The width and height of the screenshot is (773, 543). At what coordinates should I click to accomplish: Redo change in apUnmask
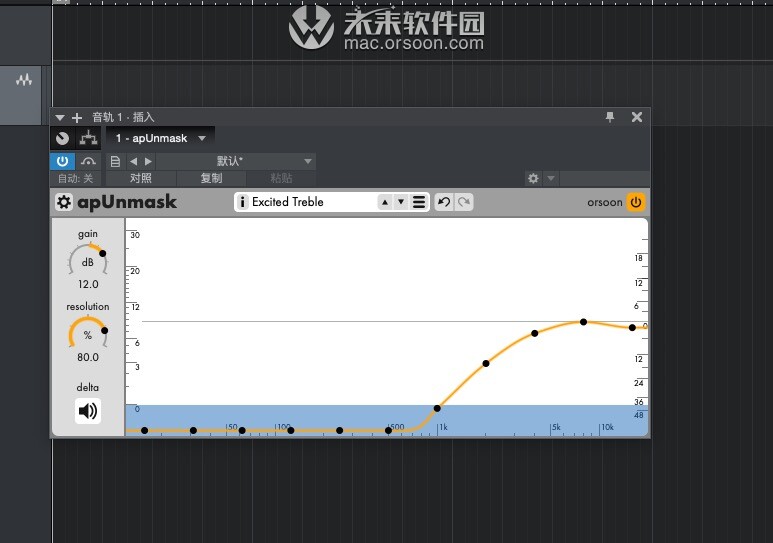(464, 202)
